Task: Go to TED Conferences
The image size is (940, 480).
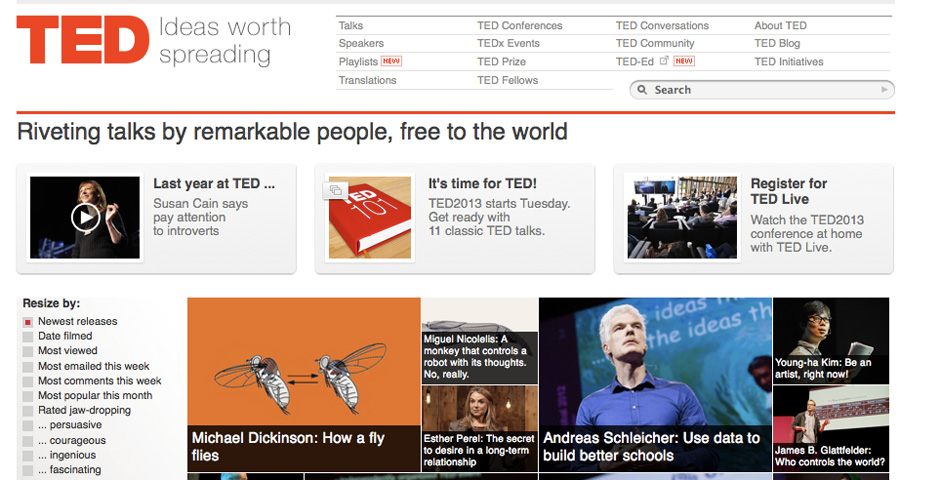Action: click(520, 25)
